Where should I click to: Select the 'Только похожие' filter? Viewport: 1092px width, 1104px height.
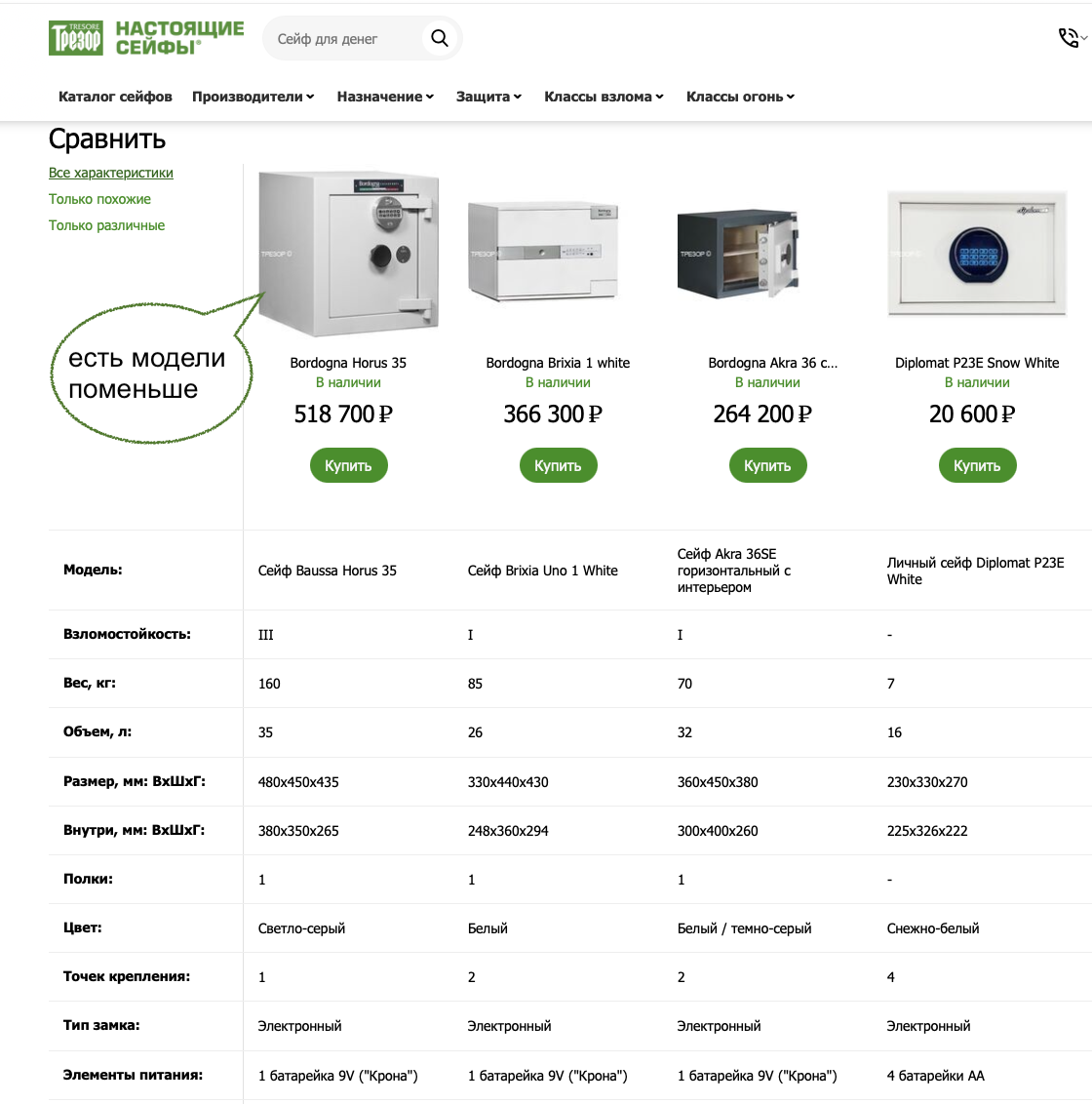coord(99,199)
